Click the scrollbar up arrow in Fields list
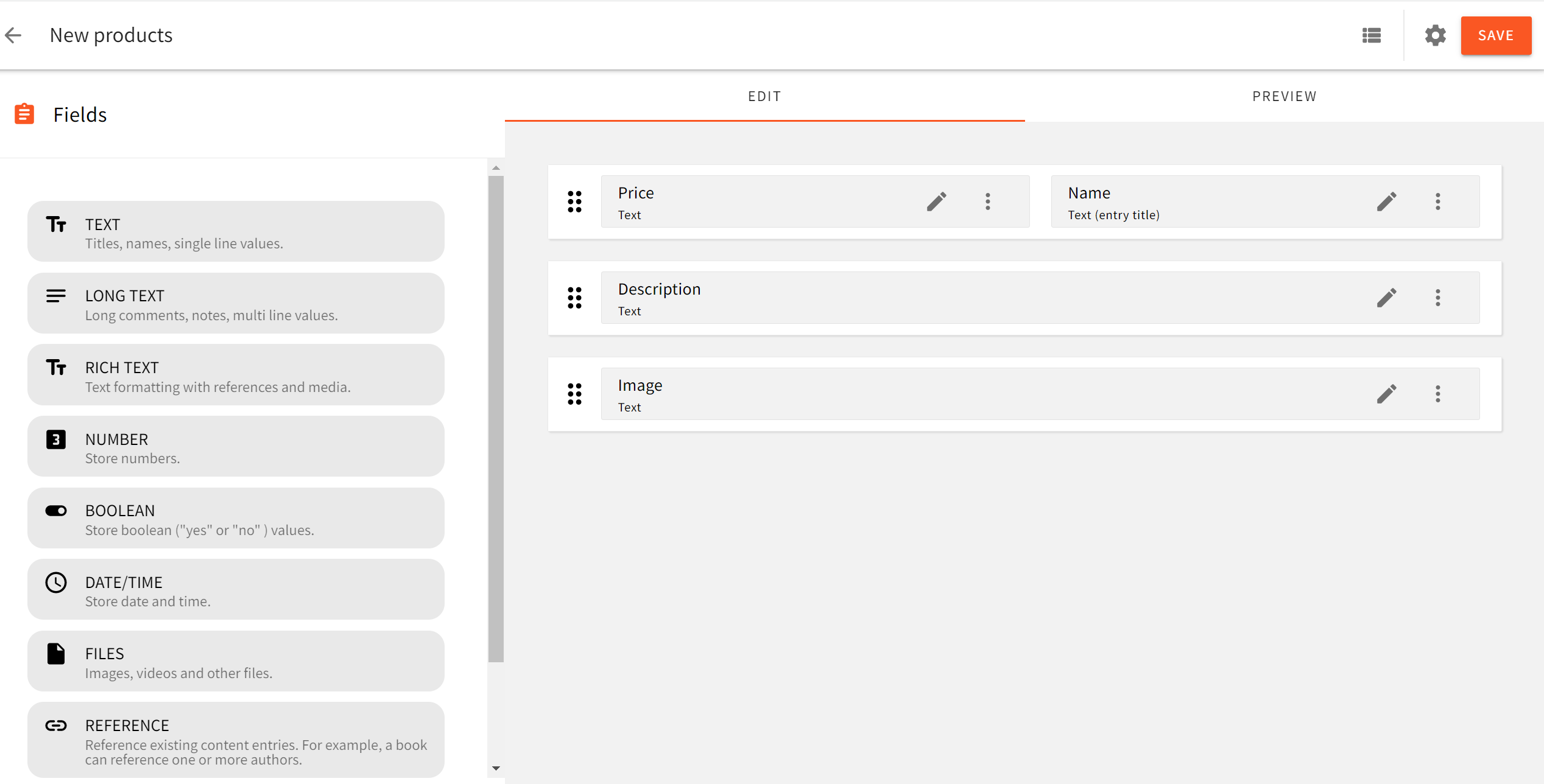This screenshot has height=784, width=1544. 496,167
